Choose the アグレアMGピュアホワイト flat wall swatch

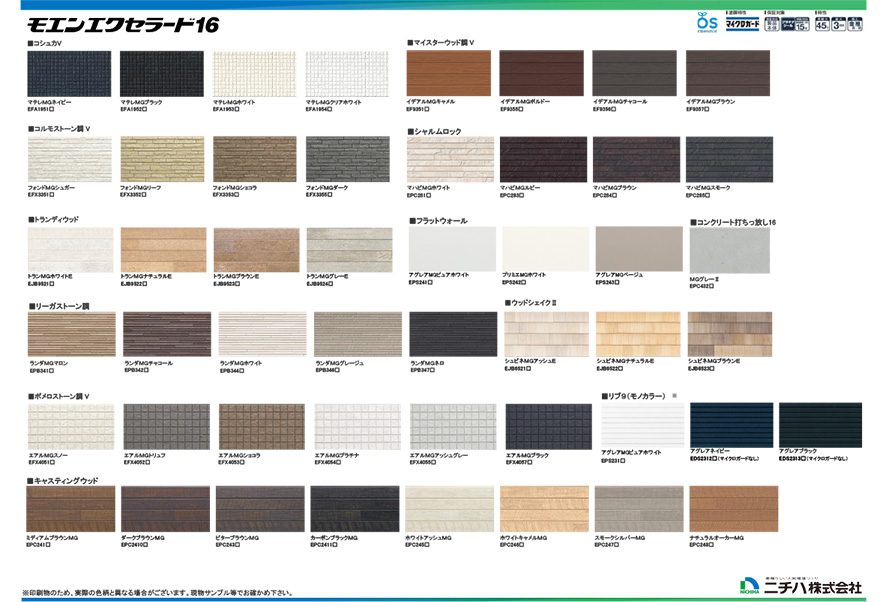click(x=452, y=249)
